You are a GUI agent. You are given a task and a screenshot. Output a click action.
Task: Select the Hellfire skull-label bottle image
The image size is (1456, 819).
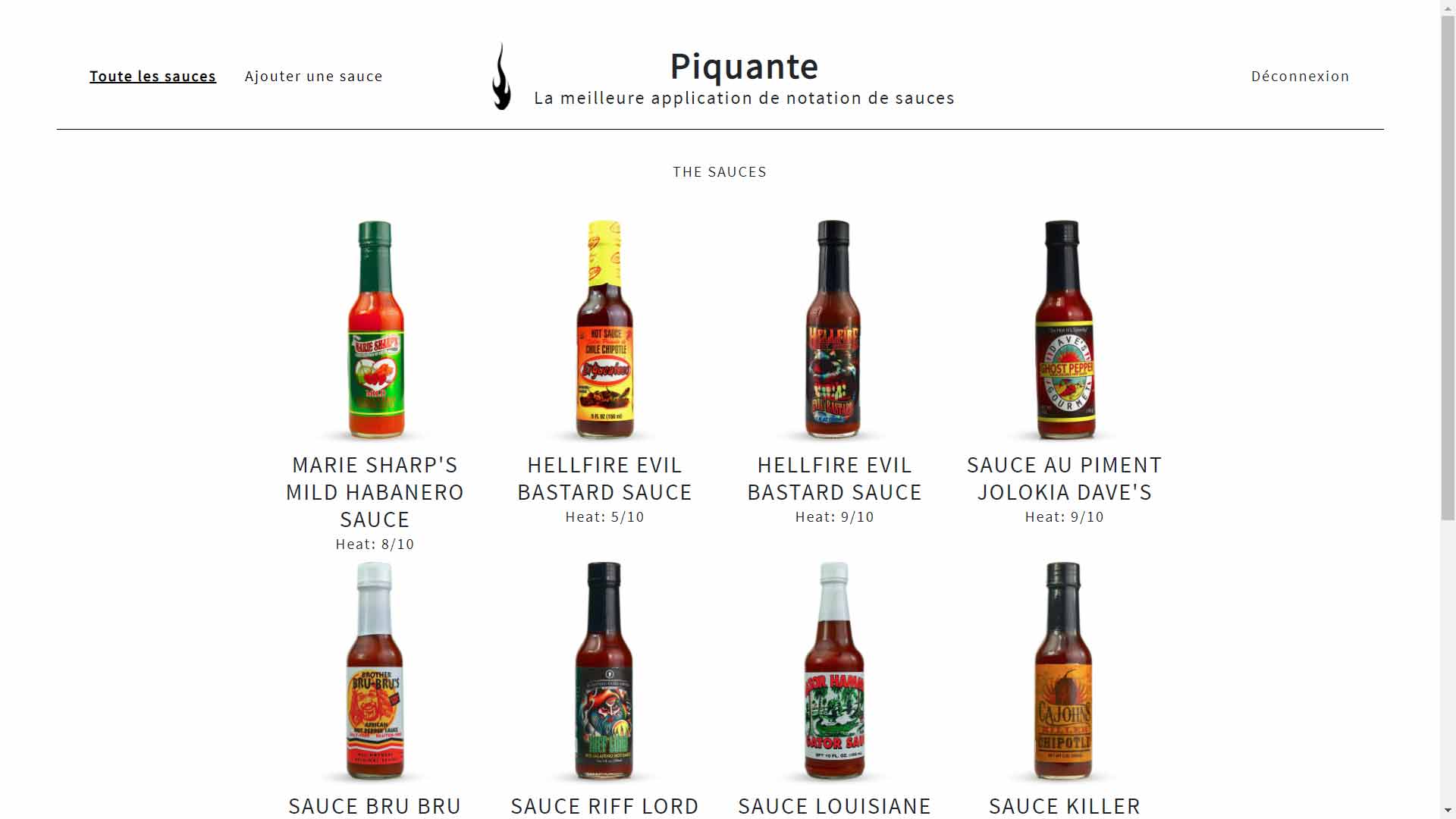point(834,330)
